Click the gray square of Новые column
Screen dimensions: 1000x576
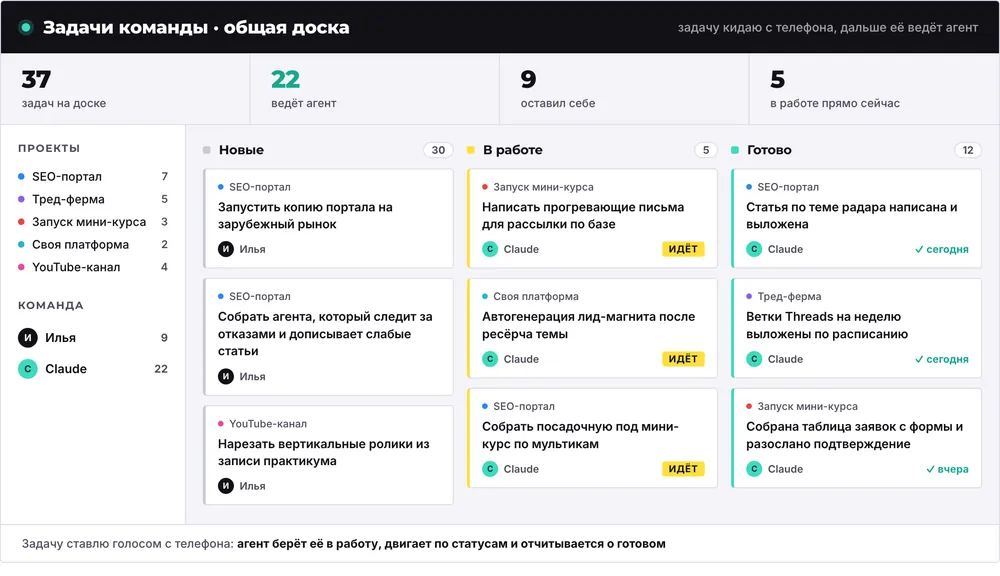(x=207, y=150)
